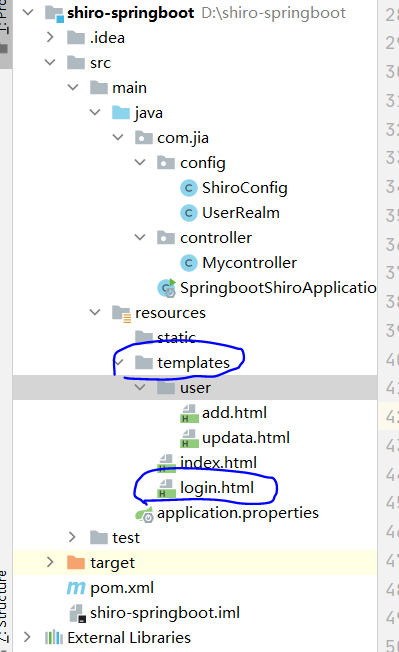Image resolution: width=399 pixels, height=652 pixels.
Task: Click the updata.html file icon
Action: click(x=189, y=438)
